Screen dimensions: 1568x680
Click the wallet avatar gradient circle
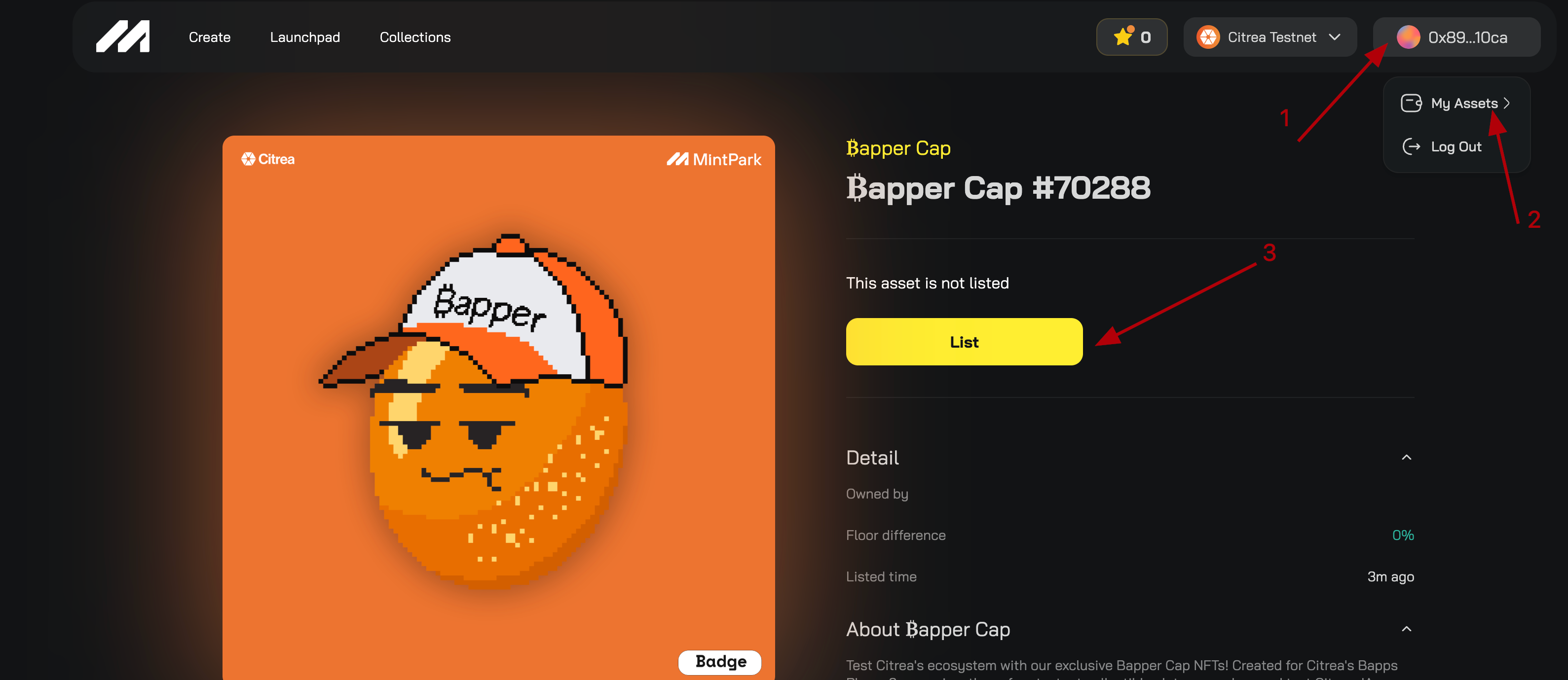(x=1408, y=37)
